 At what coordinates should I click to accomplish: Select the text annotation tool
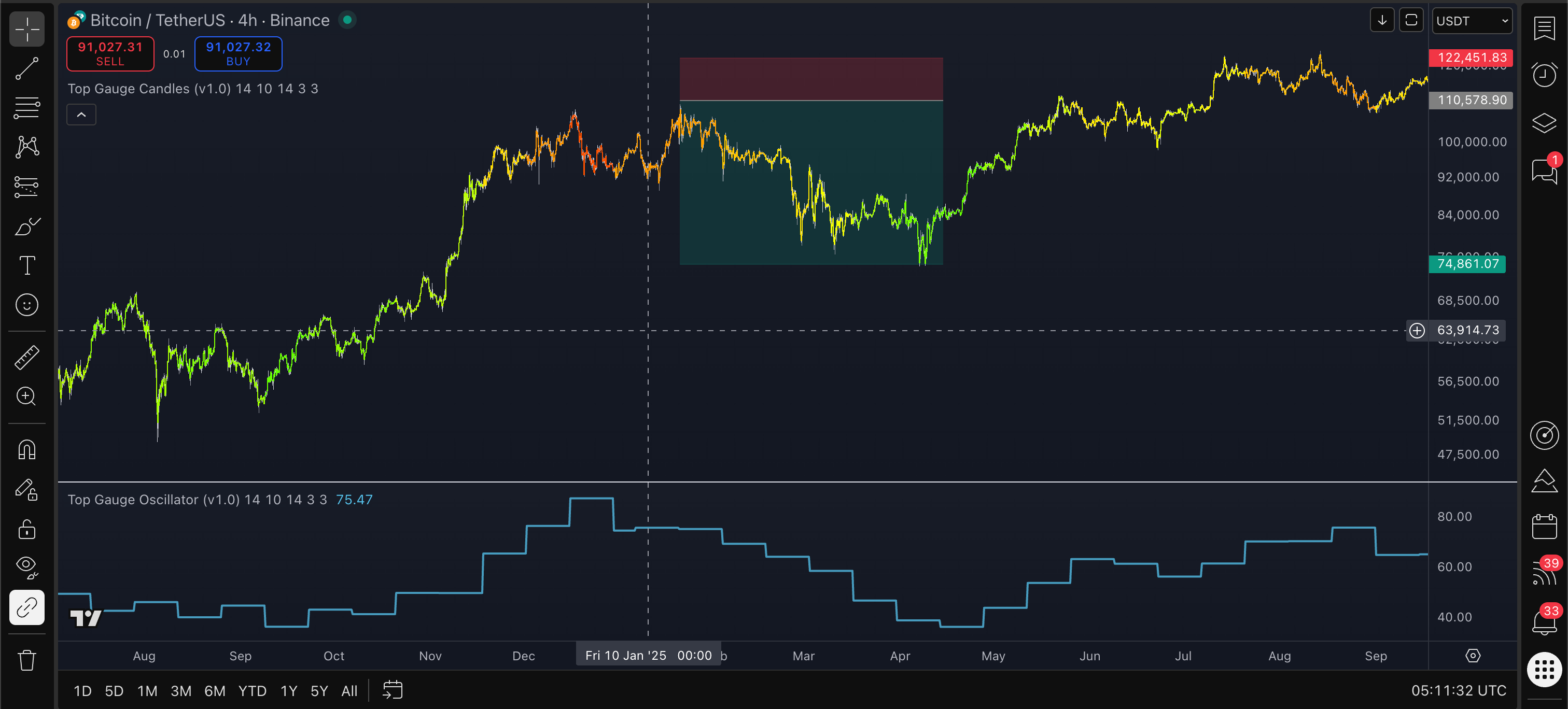[27, 265]
